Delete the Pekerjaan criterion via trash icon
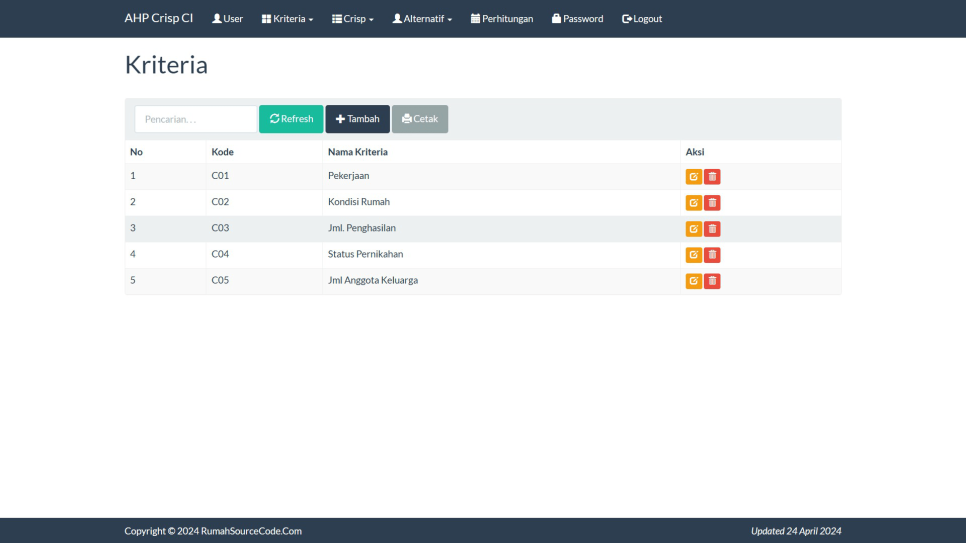Viewport: 966px width, 543px height. pos(712,177)
